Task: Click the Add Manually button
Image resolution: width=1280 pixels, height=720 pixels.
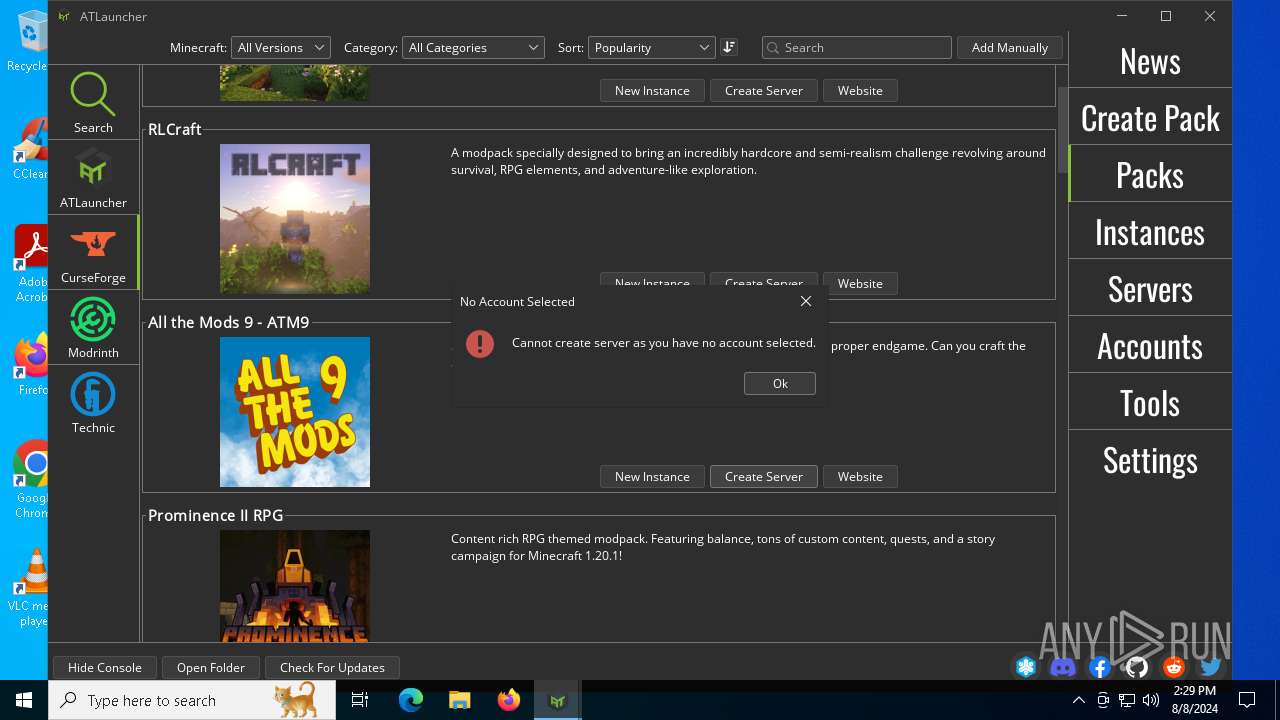Action: (x=1010, y=47)
